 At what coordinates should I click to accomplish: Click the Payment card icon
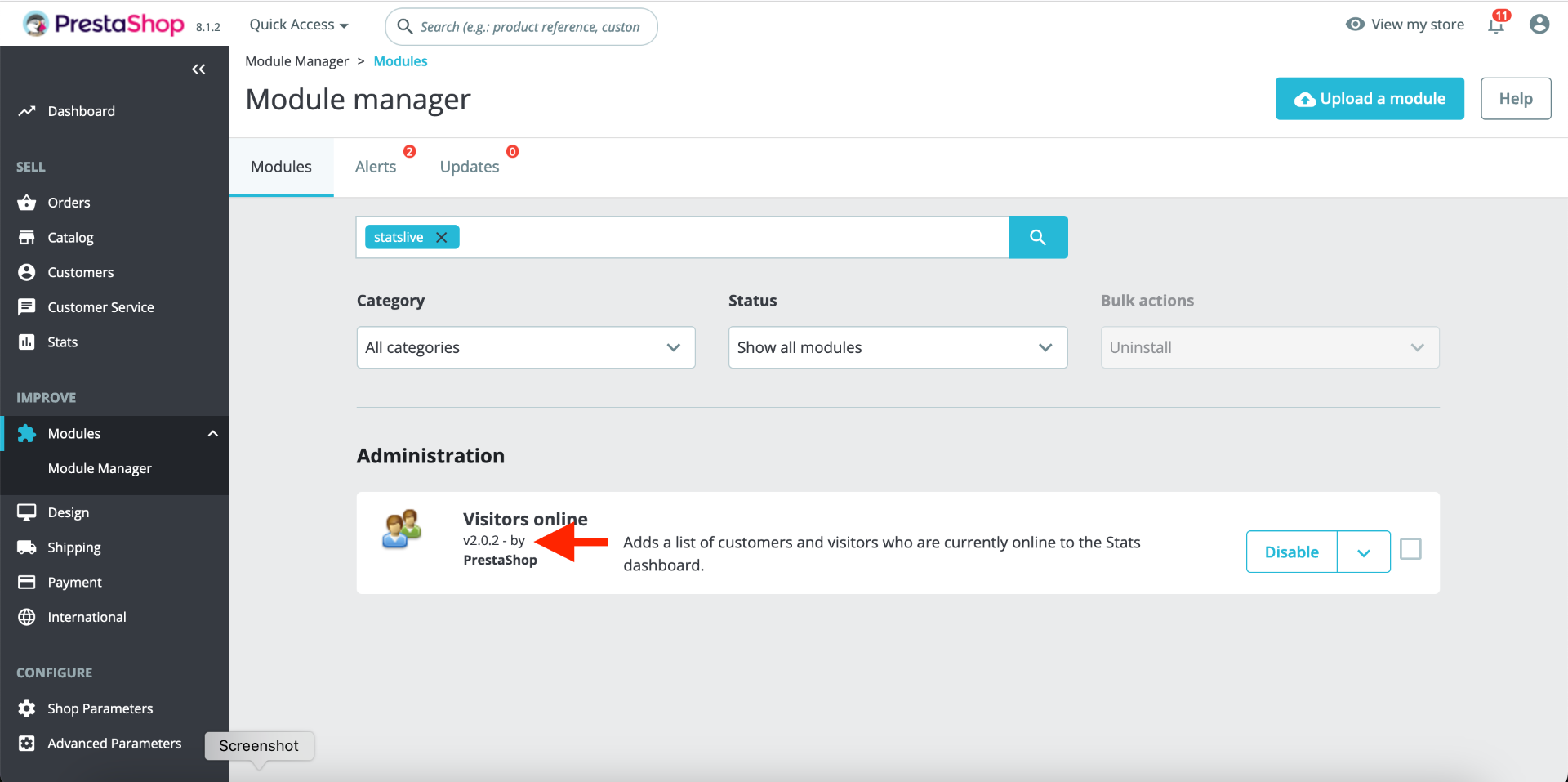tap(27, 582)
